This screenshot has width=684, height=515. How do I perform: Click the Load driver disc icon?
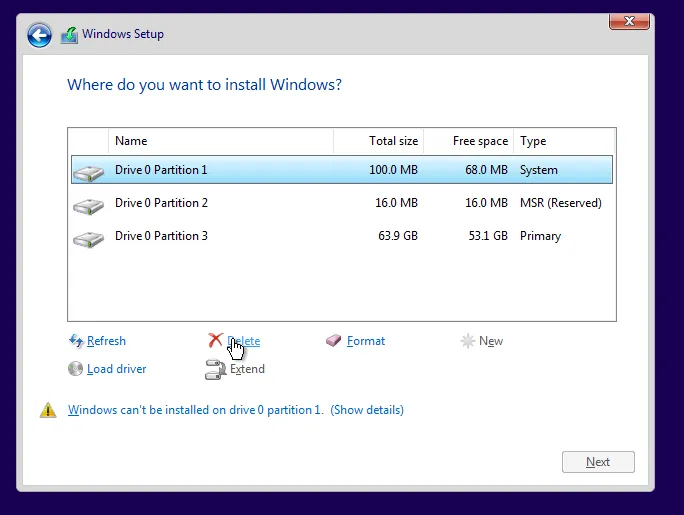(x=76, y=369)
